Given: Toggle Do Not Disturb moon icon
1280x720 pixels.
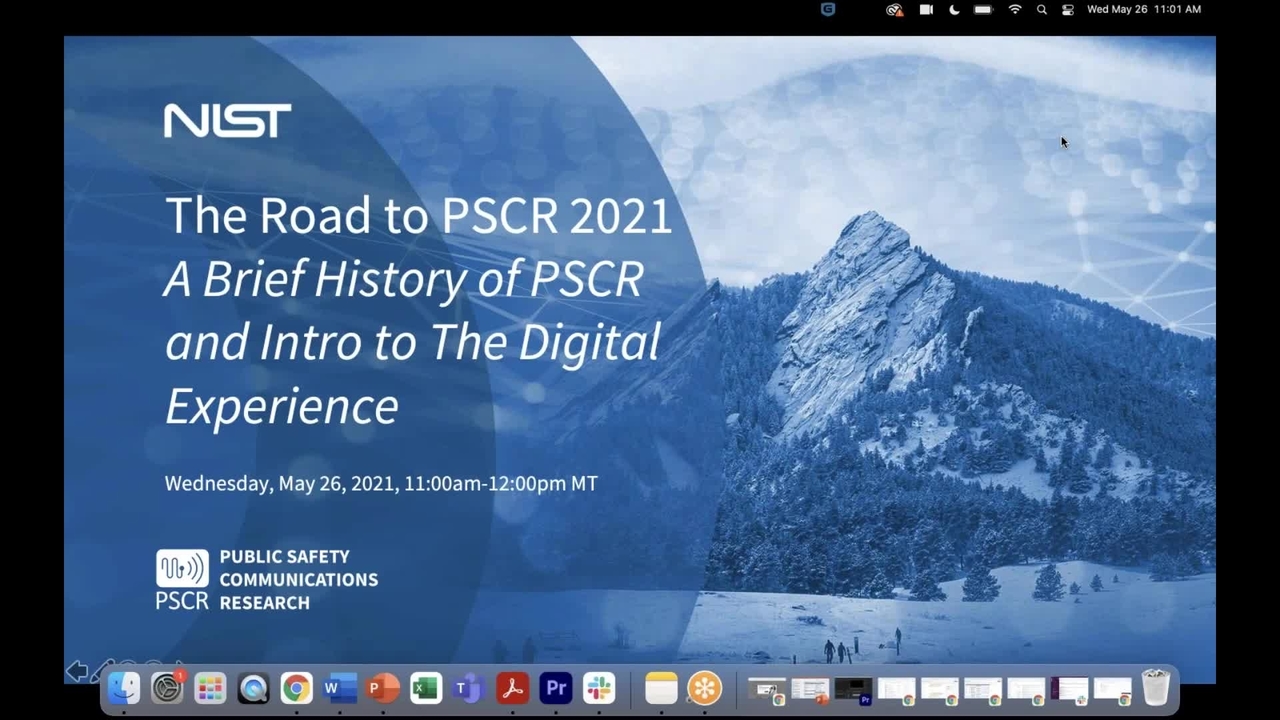Looking at the screenshot, I should (x=954, y=9).
